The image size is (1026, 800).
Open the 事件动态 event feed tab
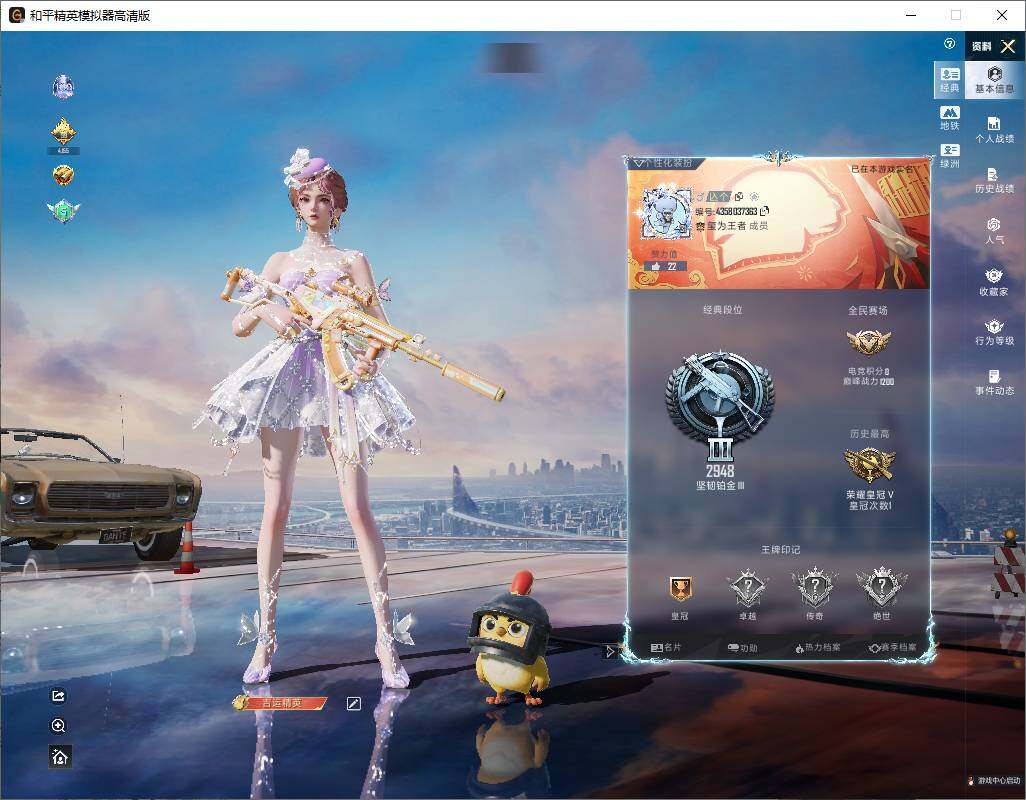994,382
